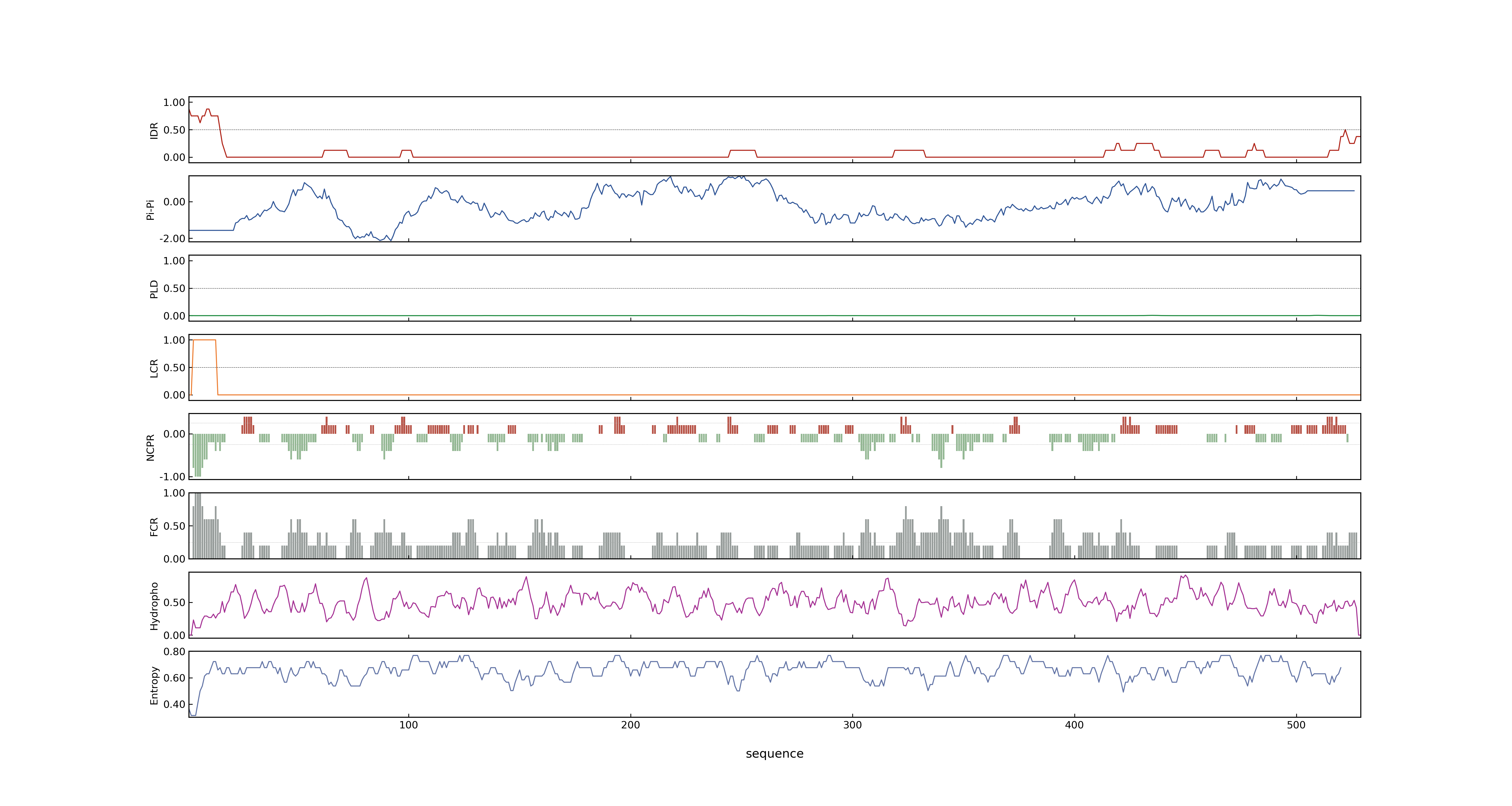Click the x-axis tick label 400
Image resolution: width=1512 pixels, height=806 pixels.
pyautogui.click(x=1074, y=725)
